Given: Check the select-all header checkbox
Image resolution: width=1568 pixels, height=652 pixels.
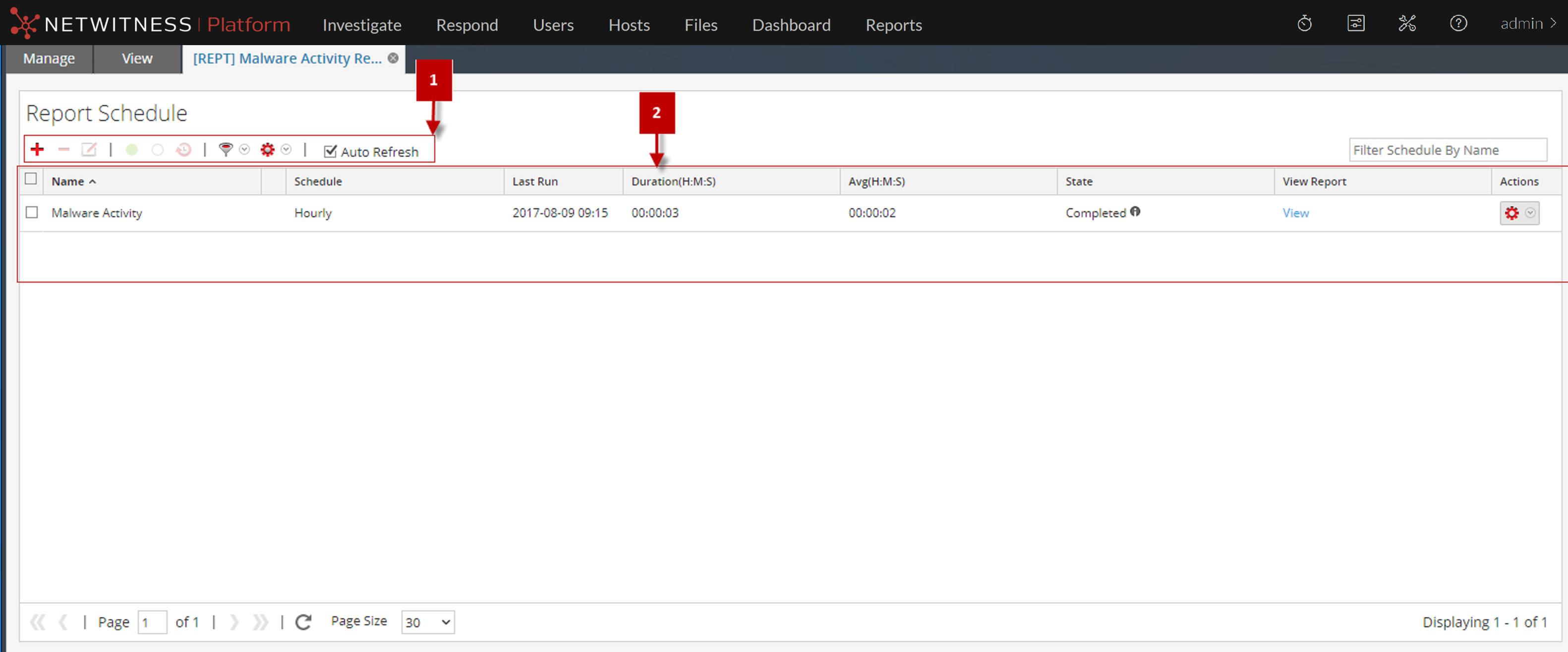Looking at the screenshot, I should click(x=31, y=179).
